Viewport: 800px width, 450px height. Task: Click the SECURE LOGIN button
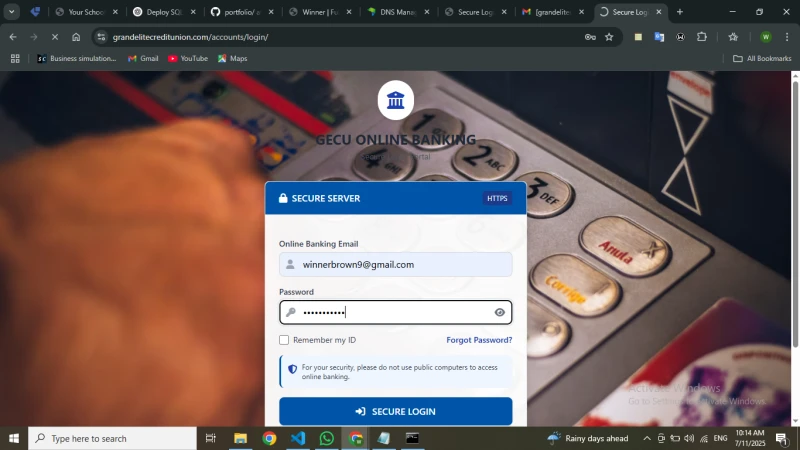click(x=395, y=411)
